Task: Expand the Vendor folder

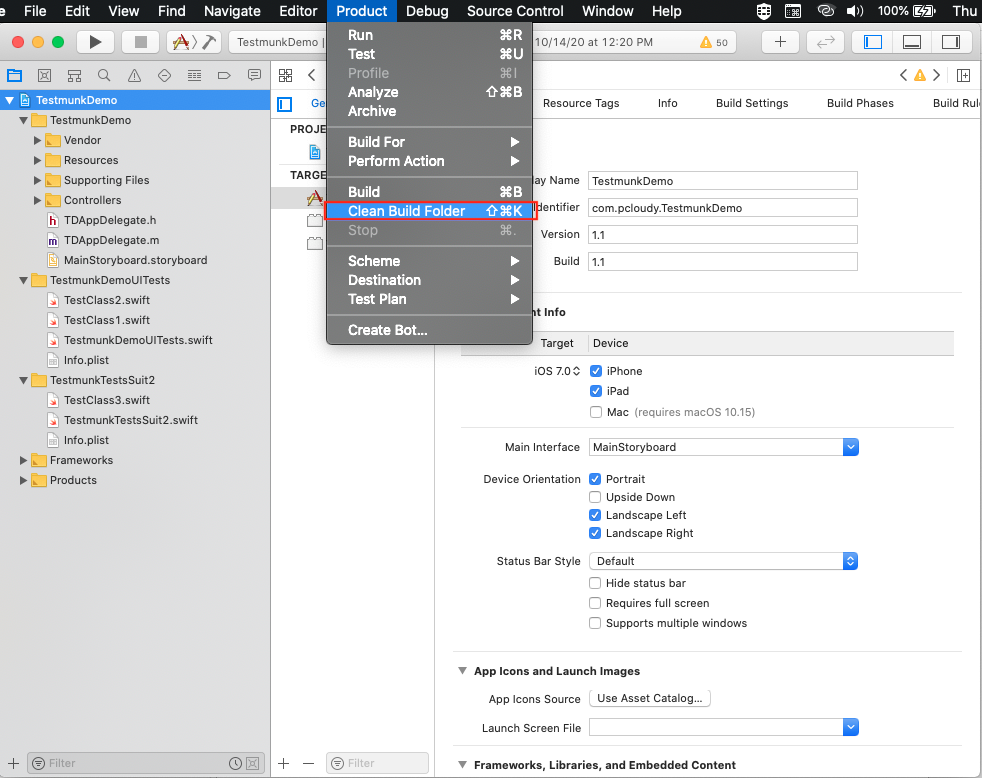Action: coord(38,140)
